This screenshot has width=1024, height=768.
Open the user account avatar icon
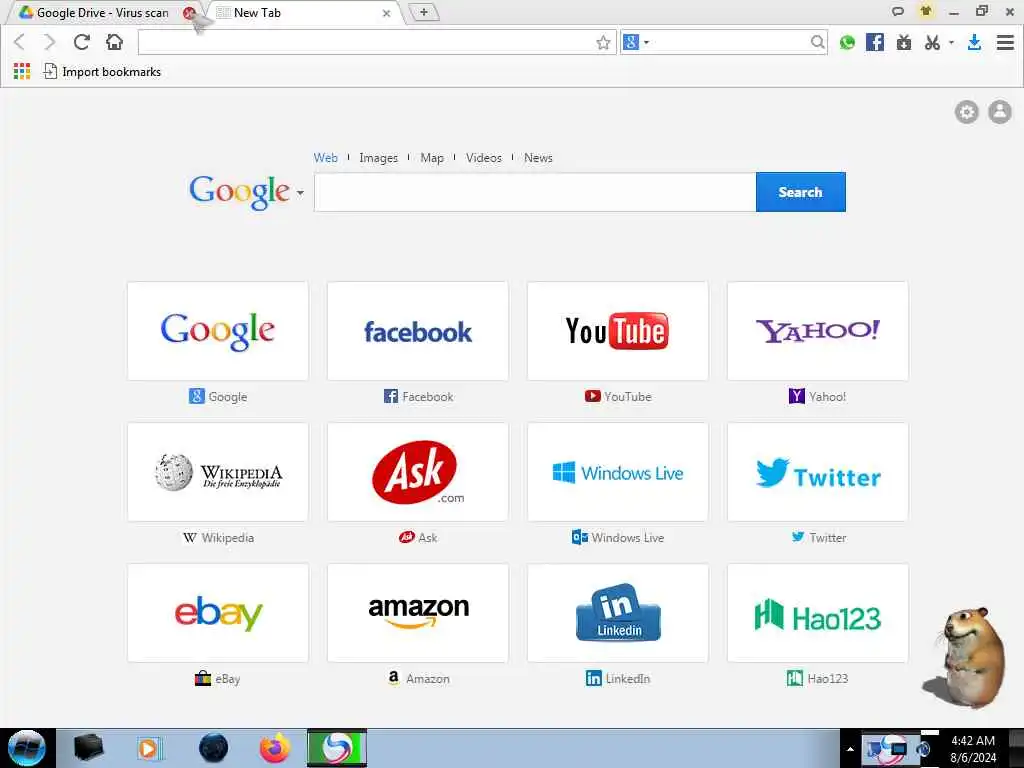[x=1000, y=112]
